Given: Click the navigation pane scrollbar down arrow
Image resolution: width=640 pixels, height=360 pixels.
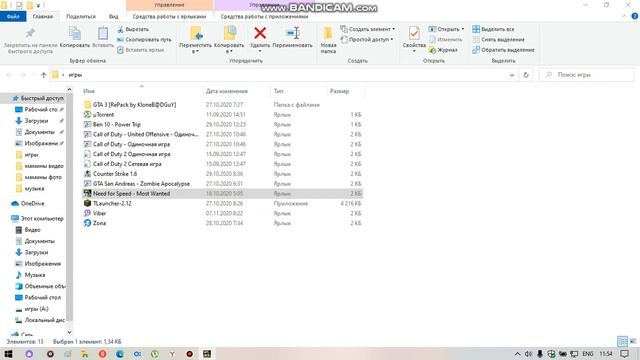Looking at the screenshot, I should [x=69, y=332].
